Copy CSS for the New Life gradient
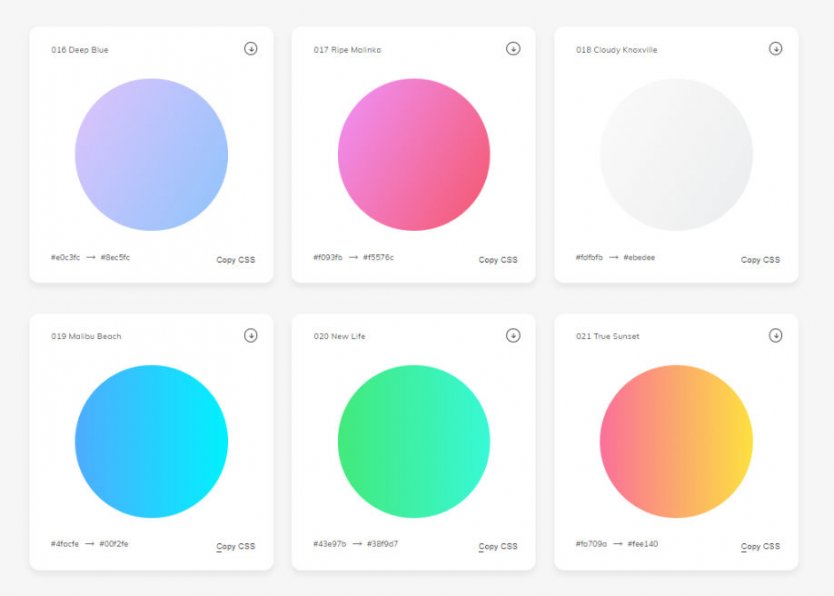Screen dimensions: 834x596 click(499, 546)
